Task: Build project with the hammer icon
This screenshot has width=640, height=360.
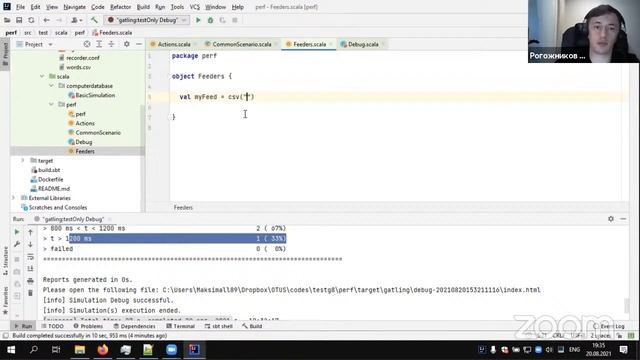Action: [x=94, y=20]
